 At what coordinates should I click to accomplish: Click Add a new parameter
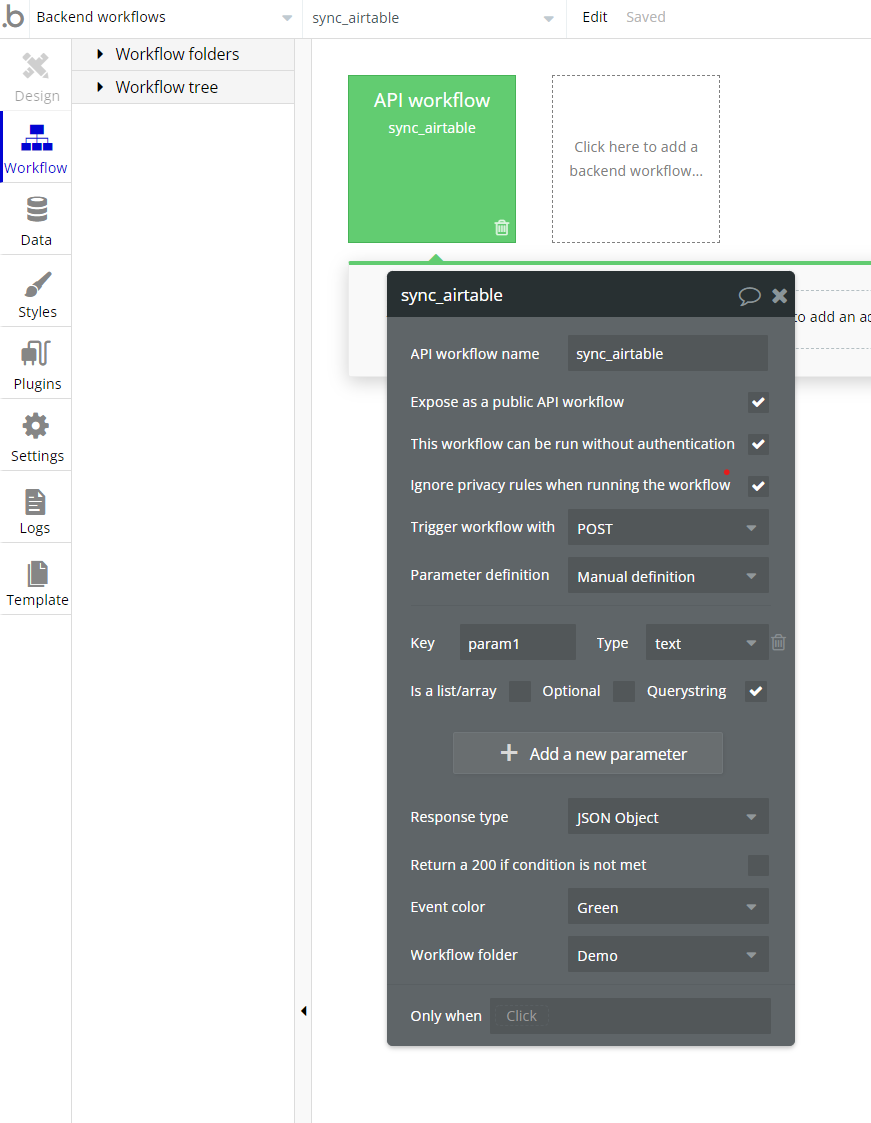click(x=588, y=753)
